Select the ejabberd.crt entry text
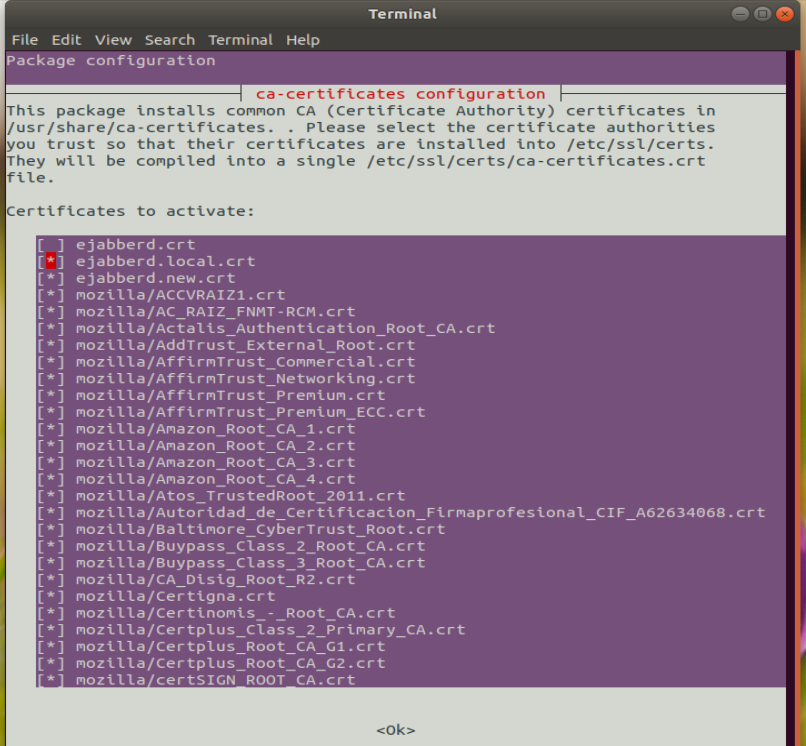 [136, 245]
